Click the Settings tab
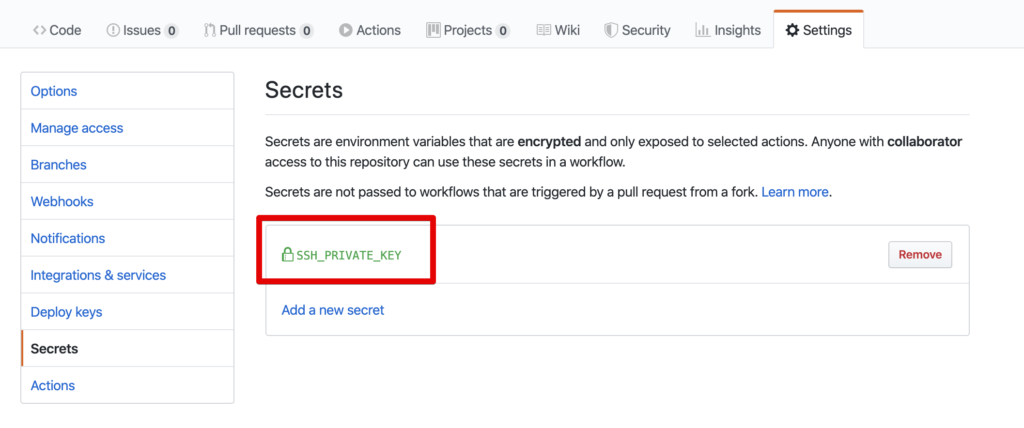The image size is (1024, 428). [818, 30]
